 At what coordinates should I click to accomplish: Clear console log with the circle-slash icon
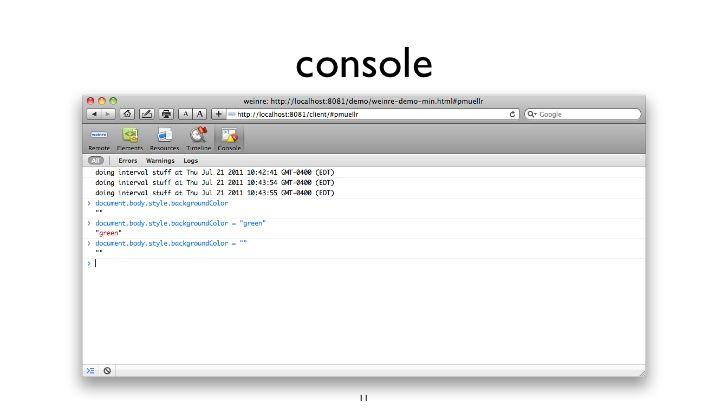pyautogui.click(x=107, y=371)
